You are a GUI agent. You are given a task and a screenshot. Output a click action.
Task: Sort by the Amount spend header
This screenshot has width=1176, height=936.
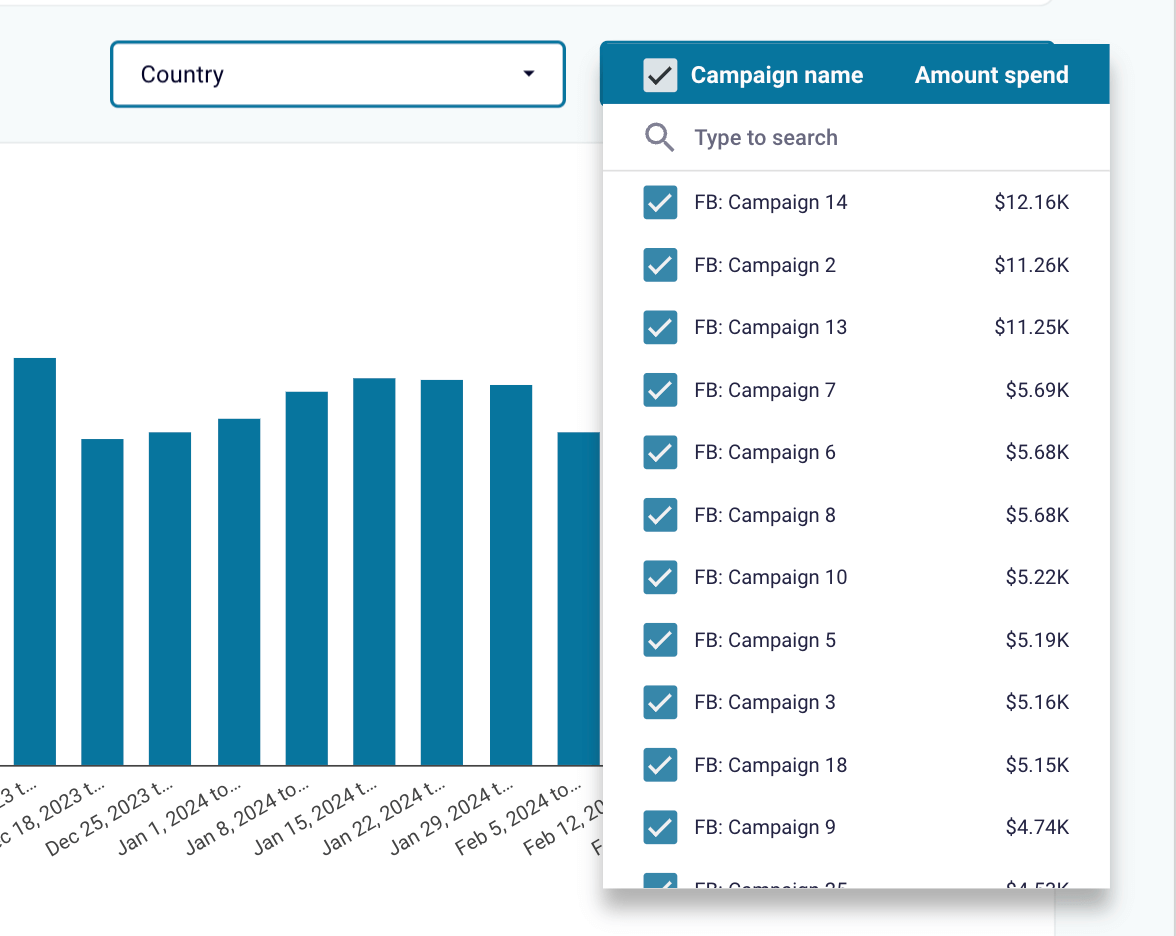(992, 75)
